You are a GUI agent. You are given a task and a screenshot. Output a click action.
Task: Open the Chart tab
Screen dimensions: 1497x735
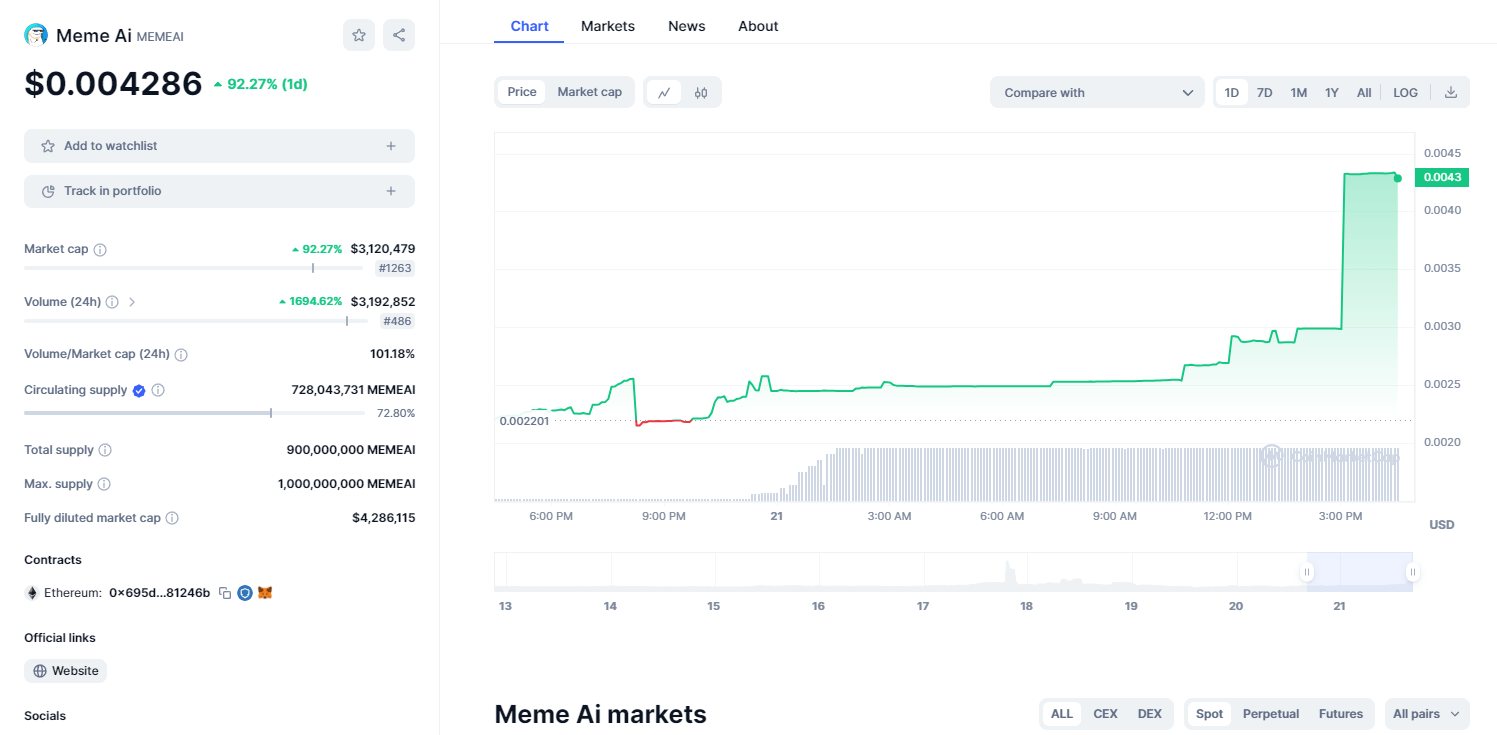pyautogui.click(x=529, y=26)
